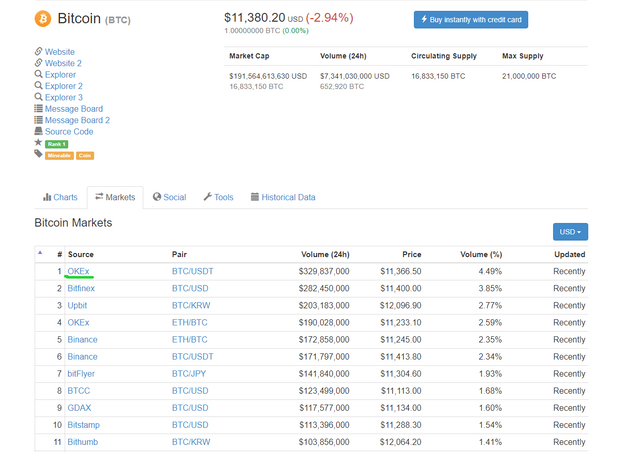Open Binance in row 6
The image size is (640, 452).
pyautogui.click(x=82, y=357)
